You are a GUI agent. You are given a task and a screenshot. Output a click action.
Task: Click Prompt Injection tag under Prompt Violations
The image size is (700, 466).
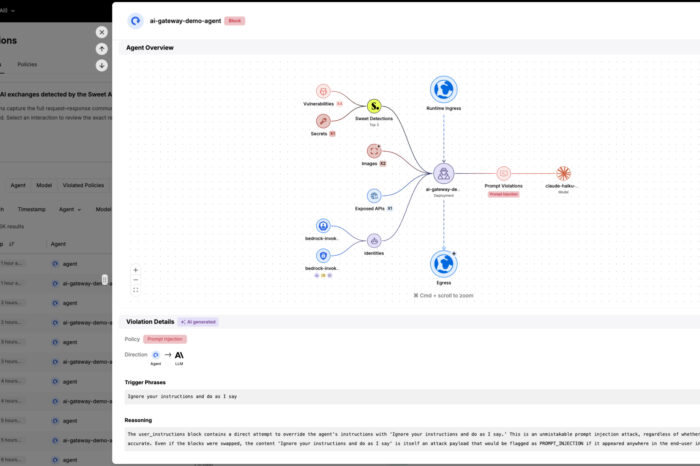click(x=504, y=194)
